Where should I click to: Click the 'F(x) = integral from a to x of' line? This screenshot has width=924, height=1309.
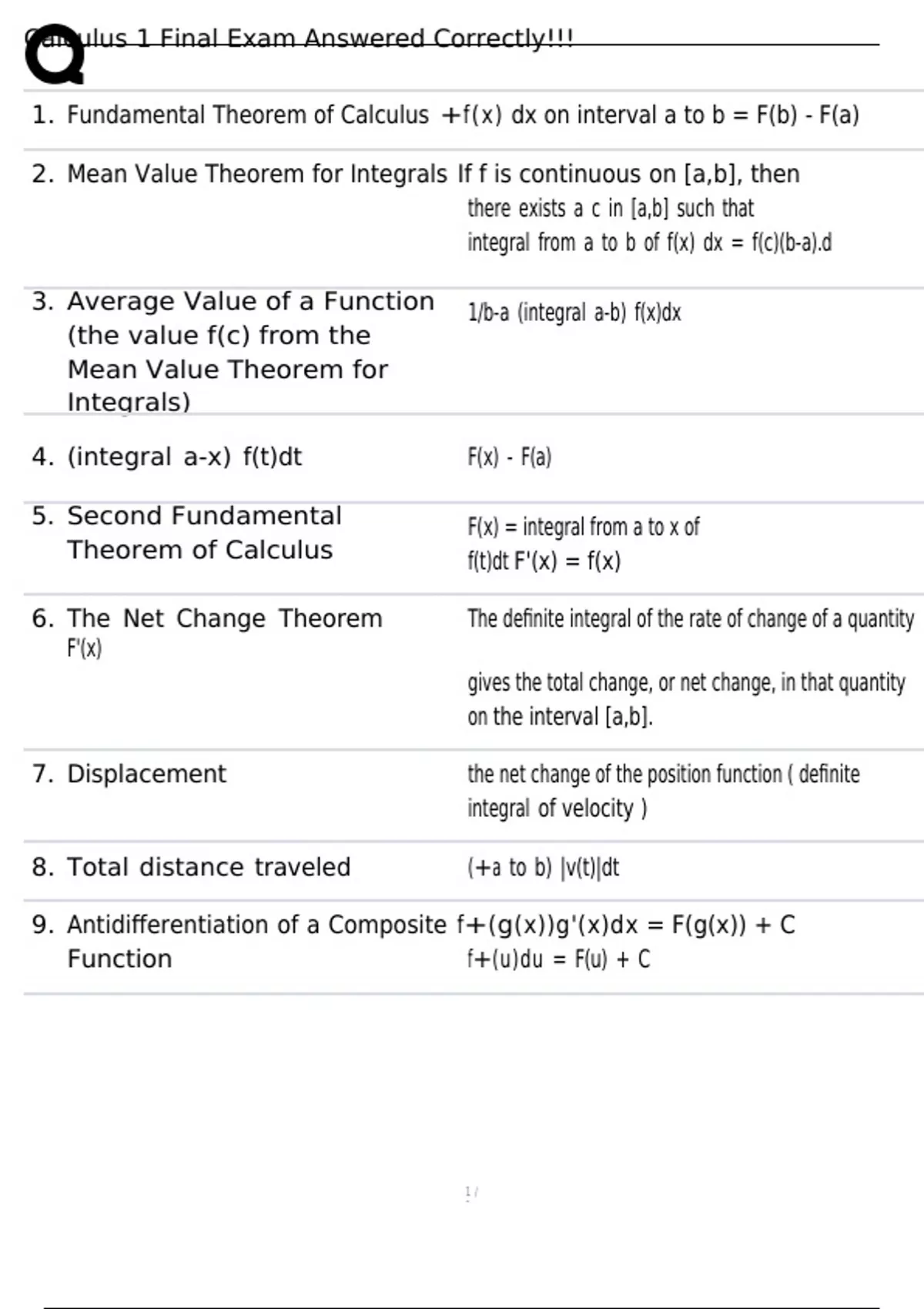point(583,527)
